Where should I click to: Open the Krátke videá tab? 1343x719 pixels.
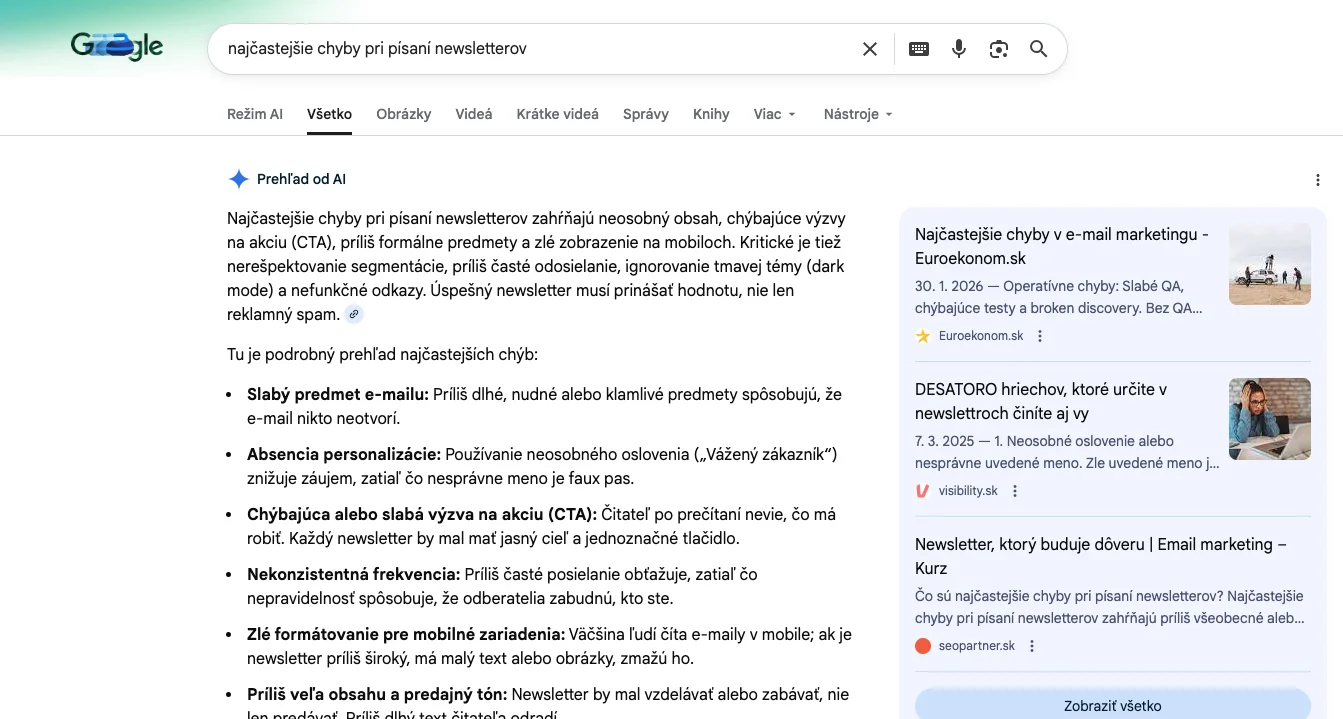point(557,114)
